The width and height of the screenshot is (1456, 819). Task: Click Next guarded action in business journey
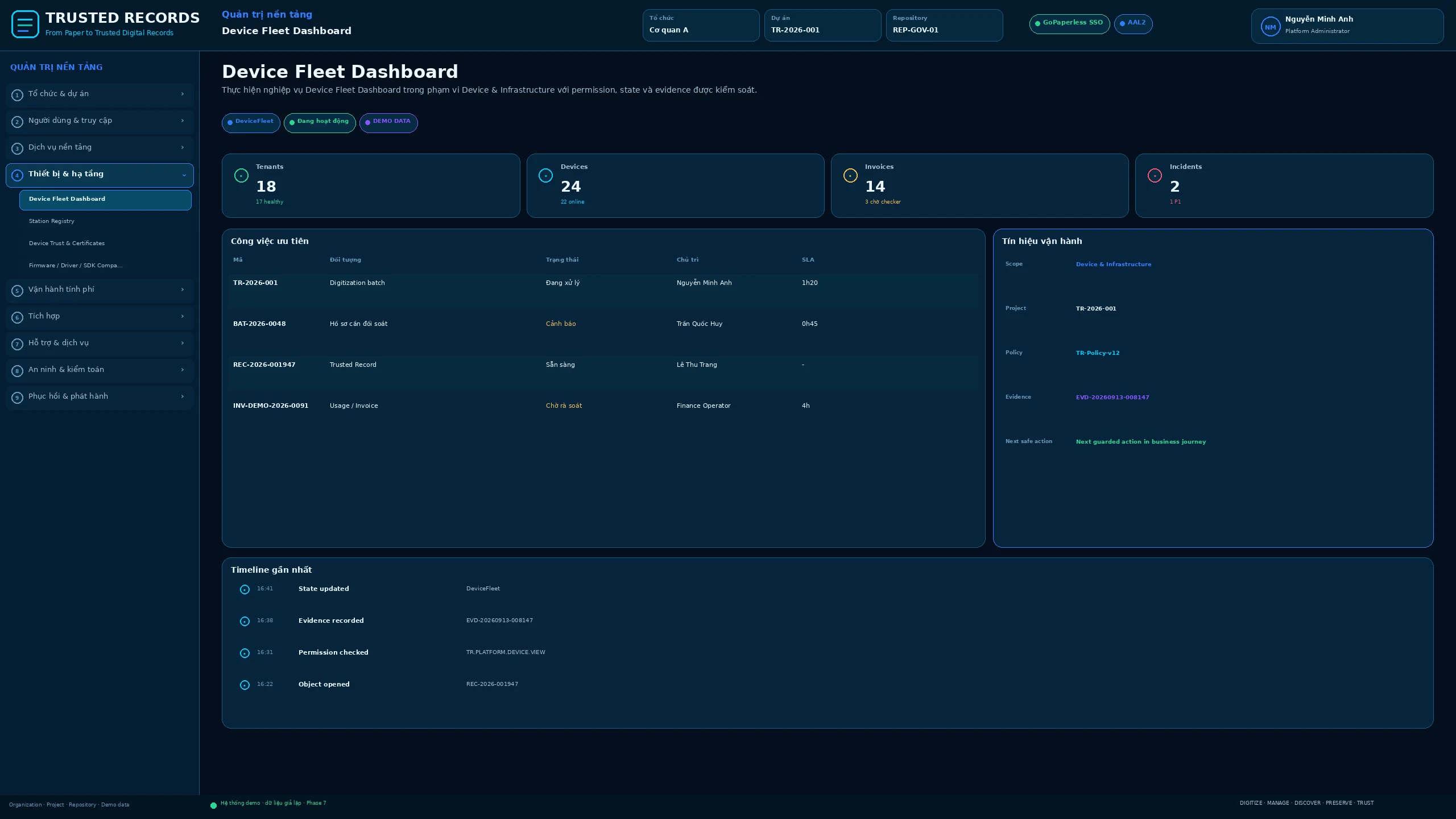pyautogui.click(x=1140, y=442)
